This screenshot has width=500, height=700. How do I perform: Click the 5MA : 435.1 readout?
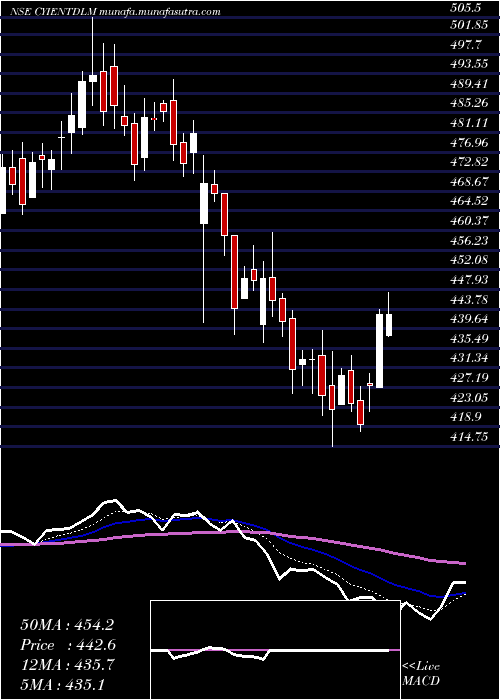tap(62, 684)
